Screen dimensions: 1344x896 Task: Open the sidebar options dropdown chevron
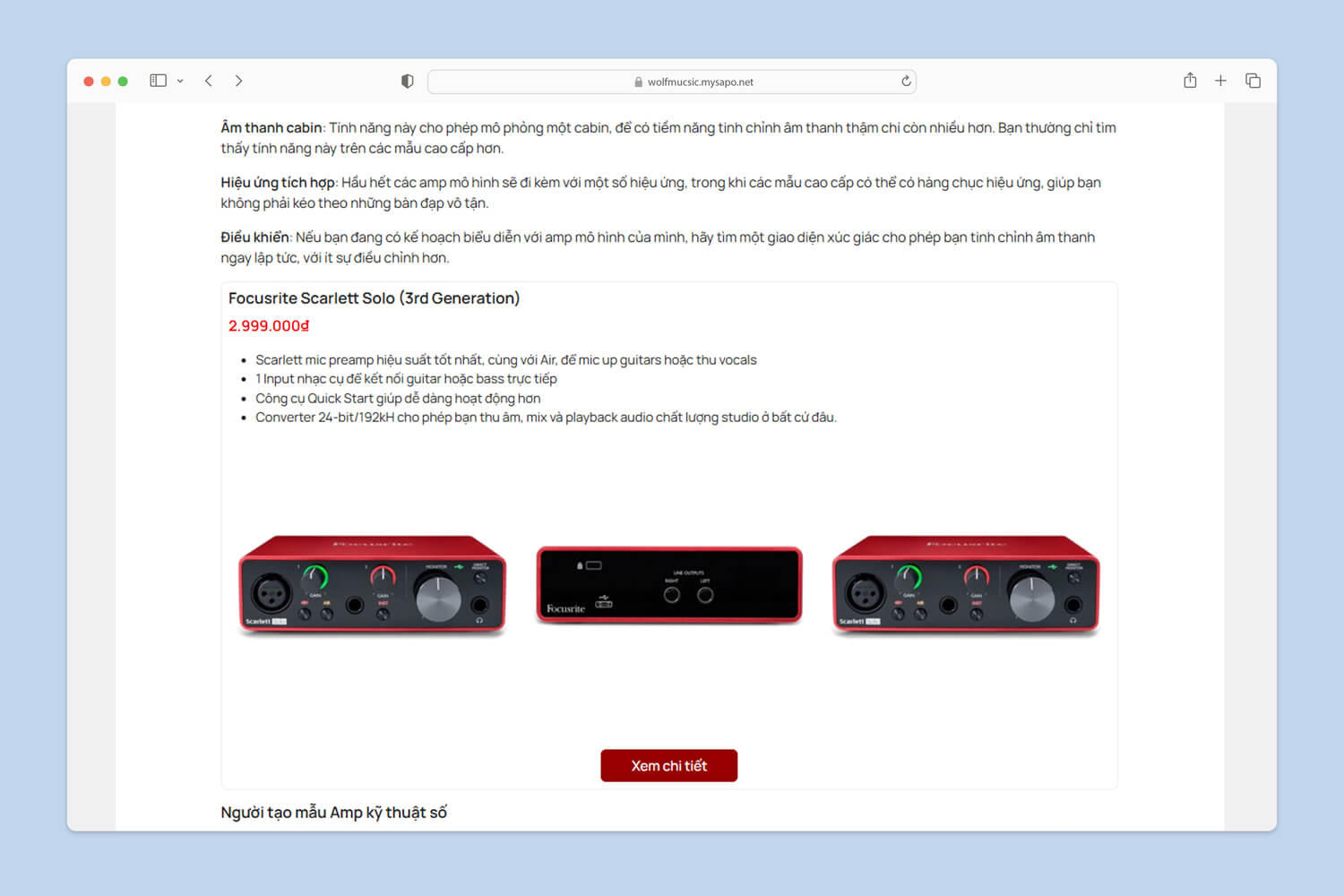click(180, 81)
